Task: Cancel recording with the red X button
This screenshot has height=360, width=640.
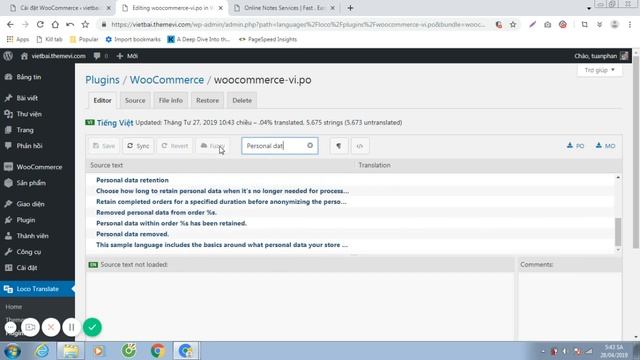Action: pos(51,327)
